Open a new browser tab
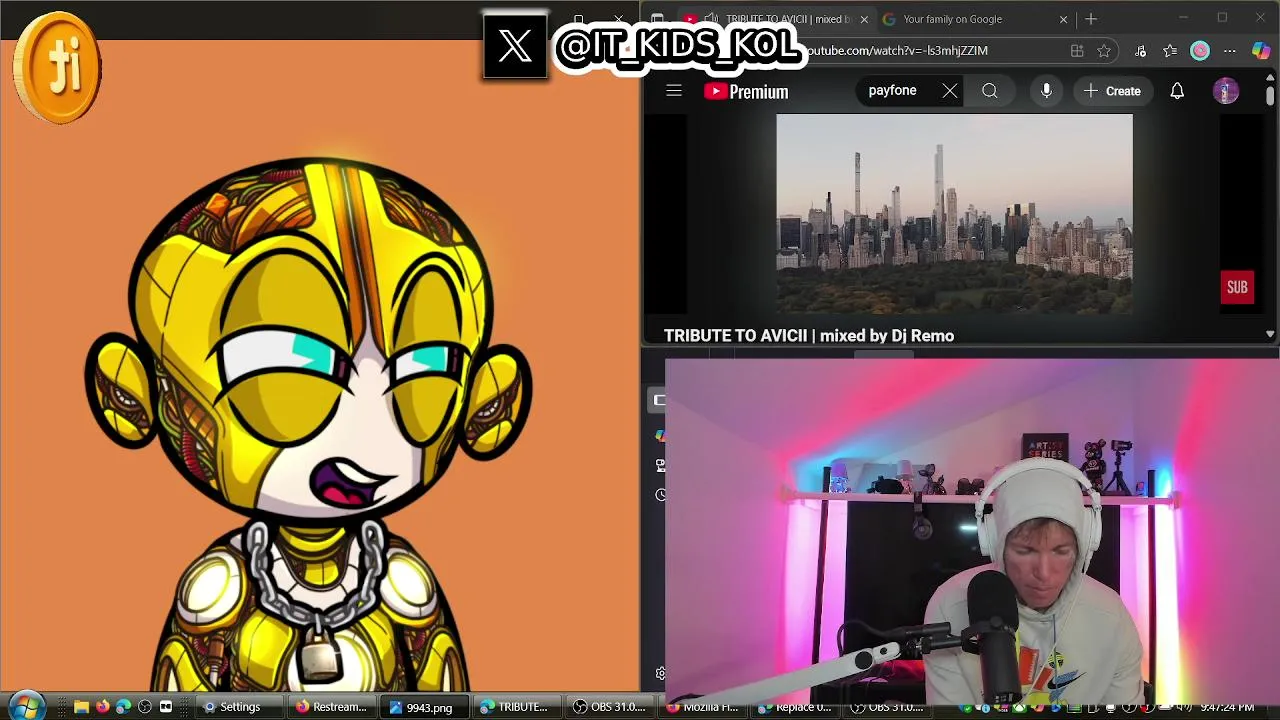This screenshot has width=1280, height=720. coord(1091,19)
